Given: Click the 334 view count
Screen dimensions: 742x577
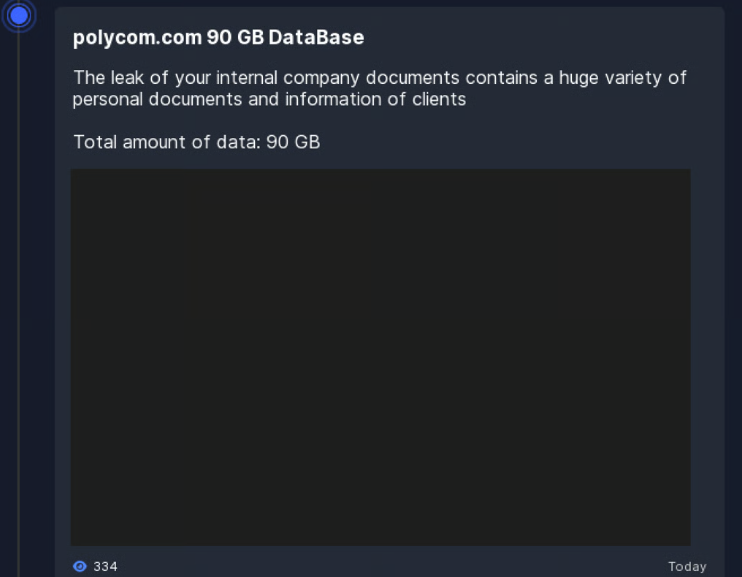Looking at the screenshot, I should click(x=105, y=567).
